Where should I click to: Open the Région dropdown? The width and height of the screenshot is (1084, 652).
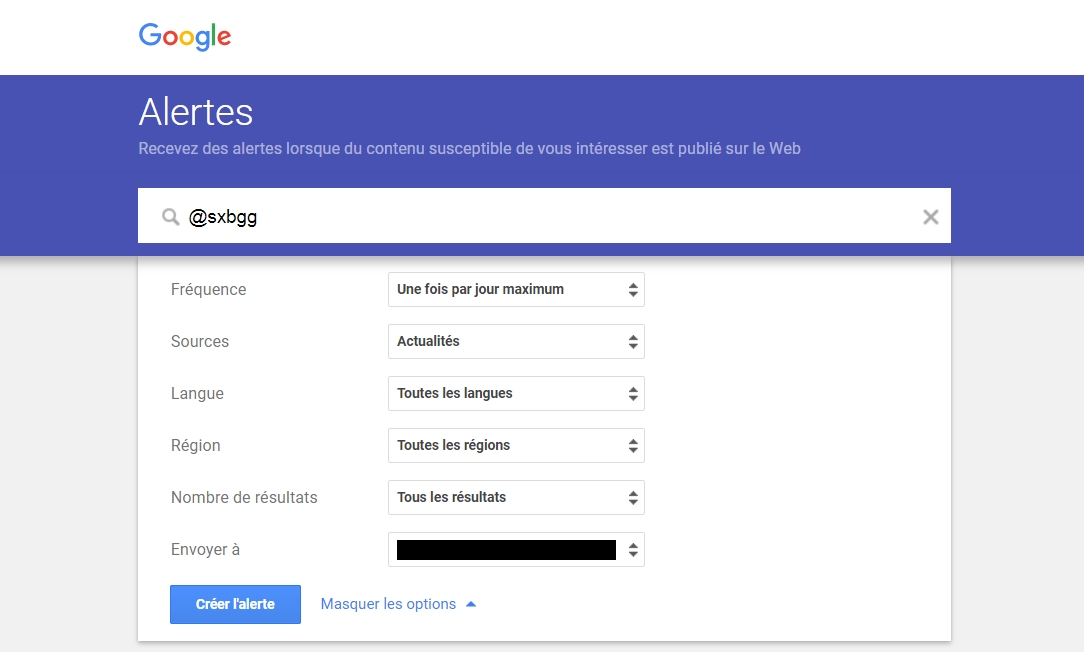point(516,445)
